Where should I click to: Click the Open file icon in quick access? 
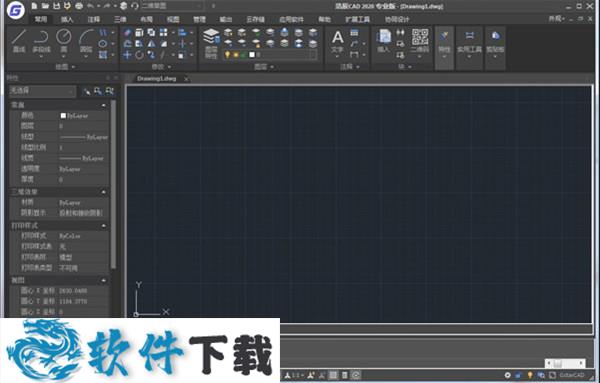click(45, 6)
